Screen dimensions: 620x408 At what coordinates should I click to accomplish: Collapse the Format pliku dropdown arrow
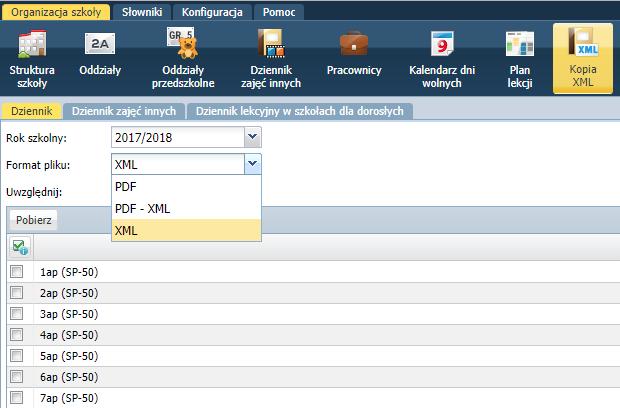click(252, 164)
